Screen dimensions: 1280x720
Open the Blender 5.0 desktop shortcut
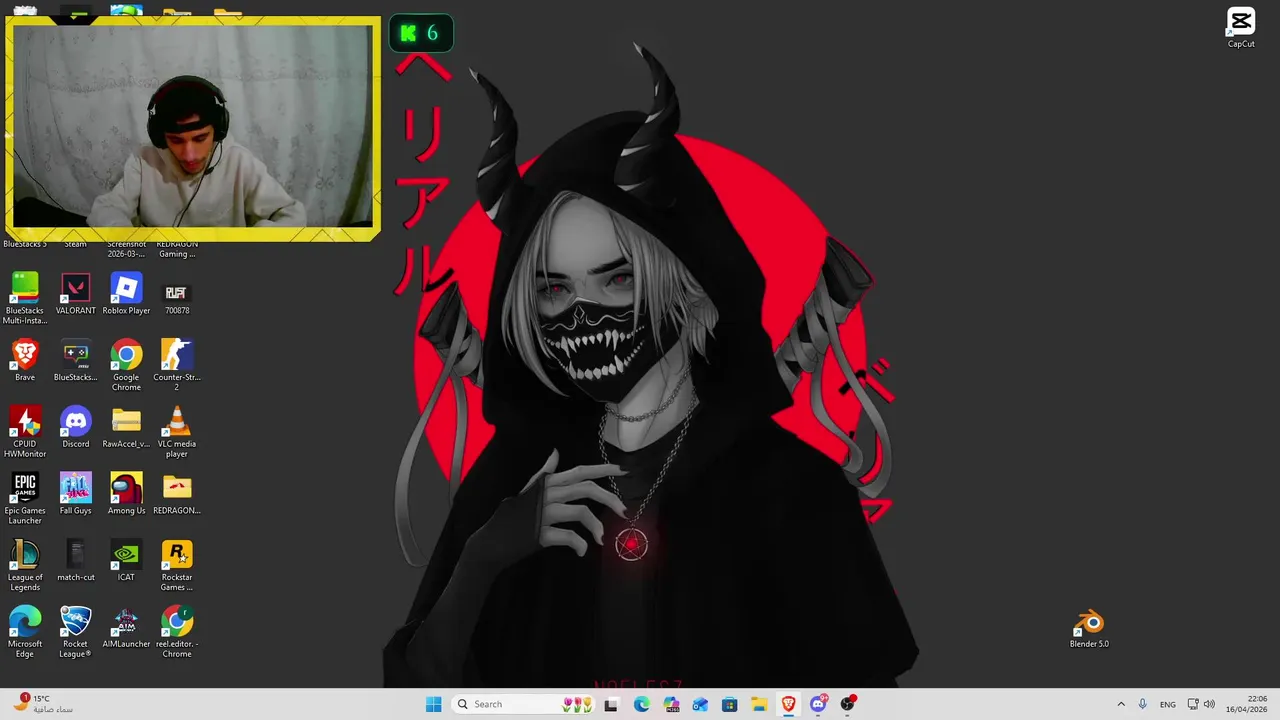(x=1089, y=629)
